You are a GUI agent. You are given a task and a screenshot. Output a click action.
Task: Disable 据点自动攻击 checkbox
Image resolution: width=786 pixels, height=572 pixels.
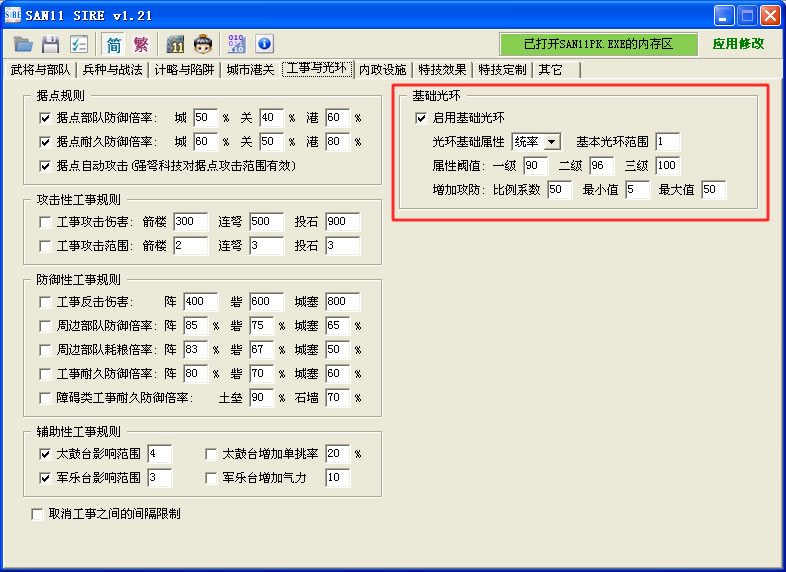(x=44, y=165)
